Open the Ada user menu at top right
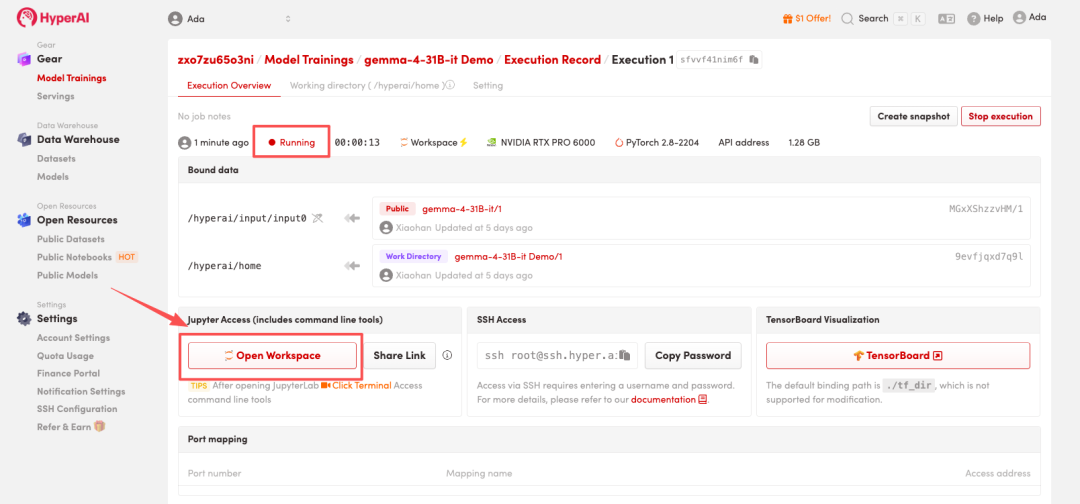The width and height of the screenshot is (1080, 504). pyautogui.click(x=1030, y=18)
